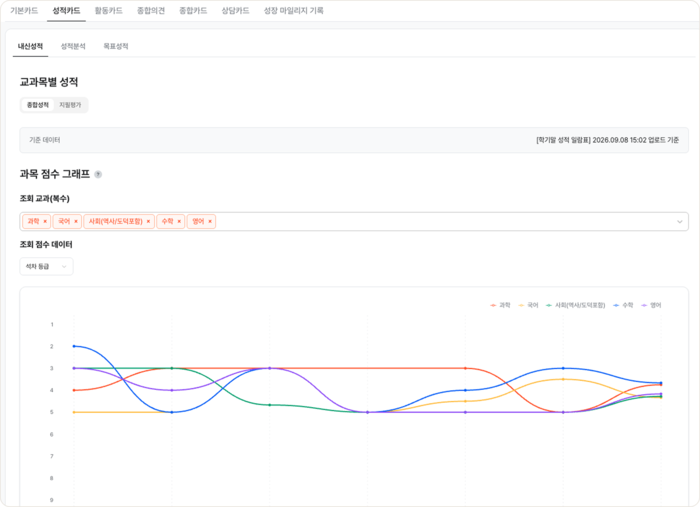
Task: Toggle 영어 series in chart legend
Action: (x=651, y=305)
